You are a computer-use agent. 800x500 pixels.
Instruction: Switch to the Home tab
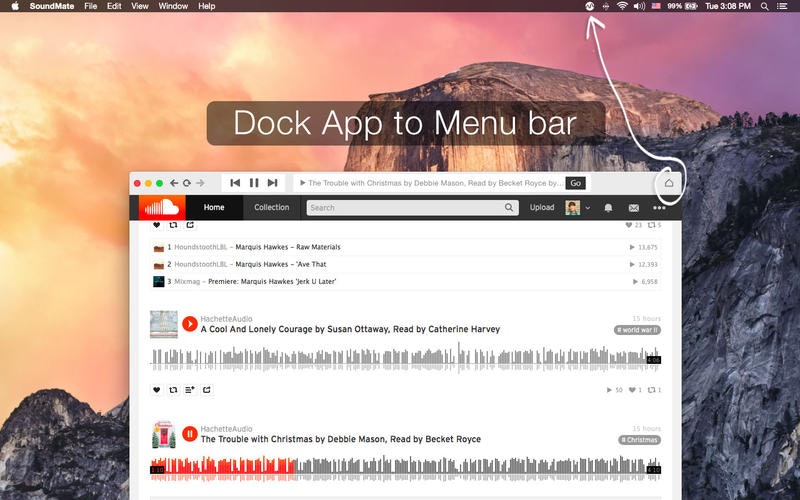pos(214,208)
